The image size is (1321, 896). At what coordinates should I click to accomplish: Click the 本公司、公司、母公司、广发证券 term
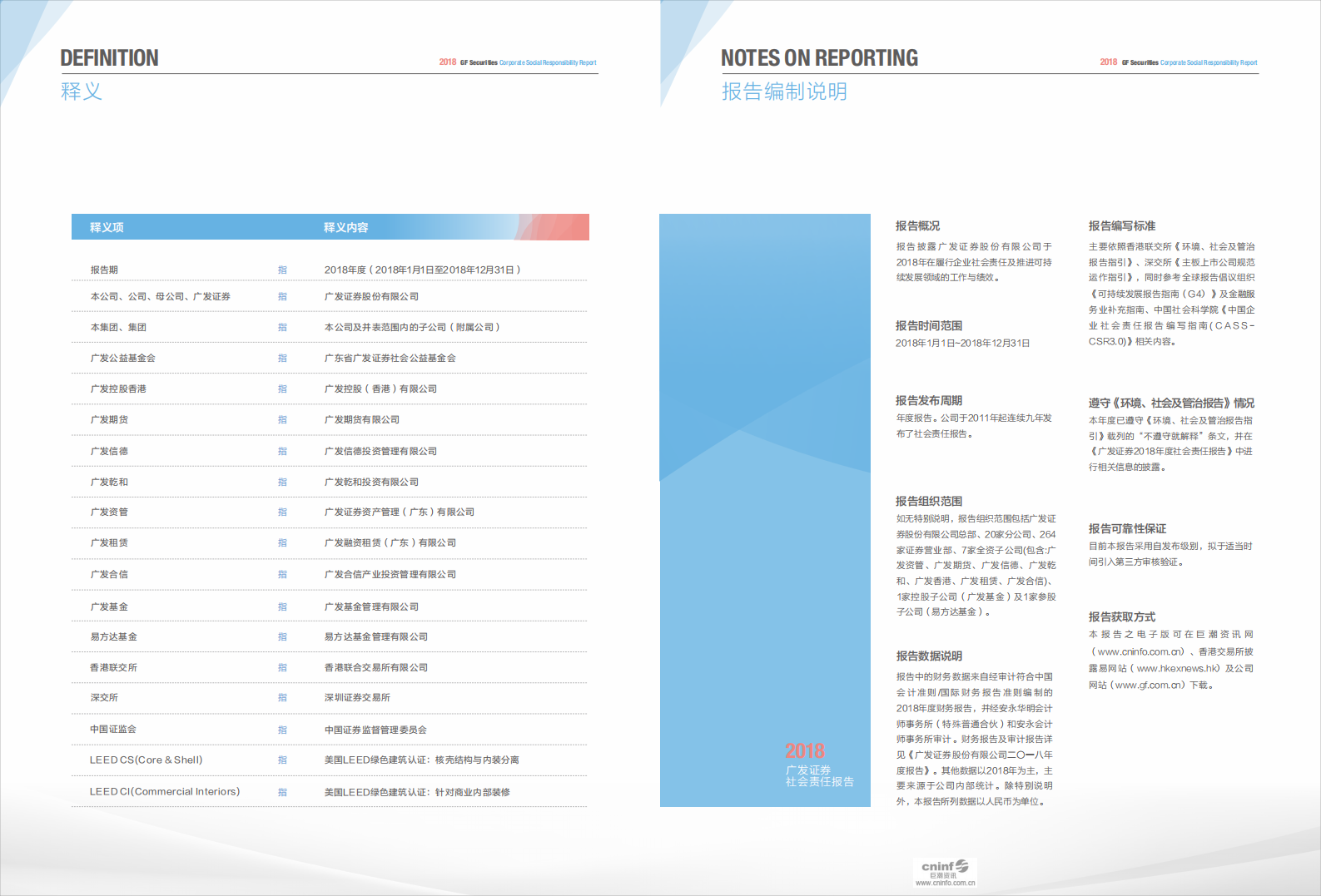tap(161, 296)
